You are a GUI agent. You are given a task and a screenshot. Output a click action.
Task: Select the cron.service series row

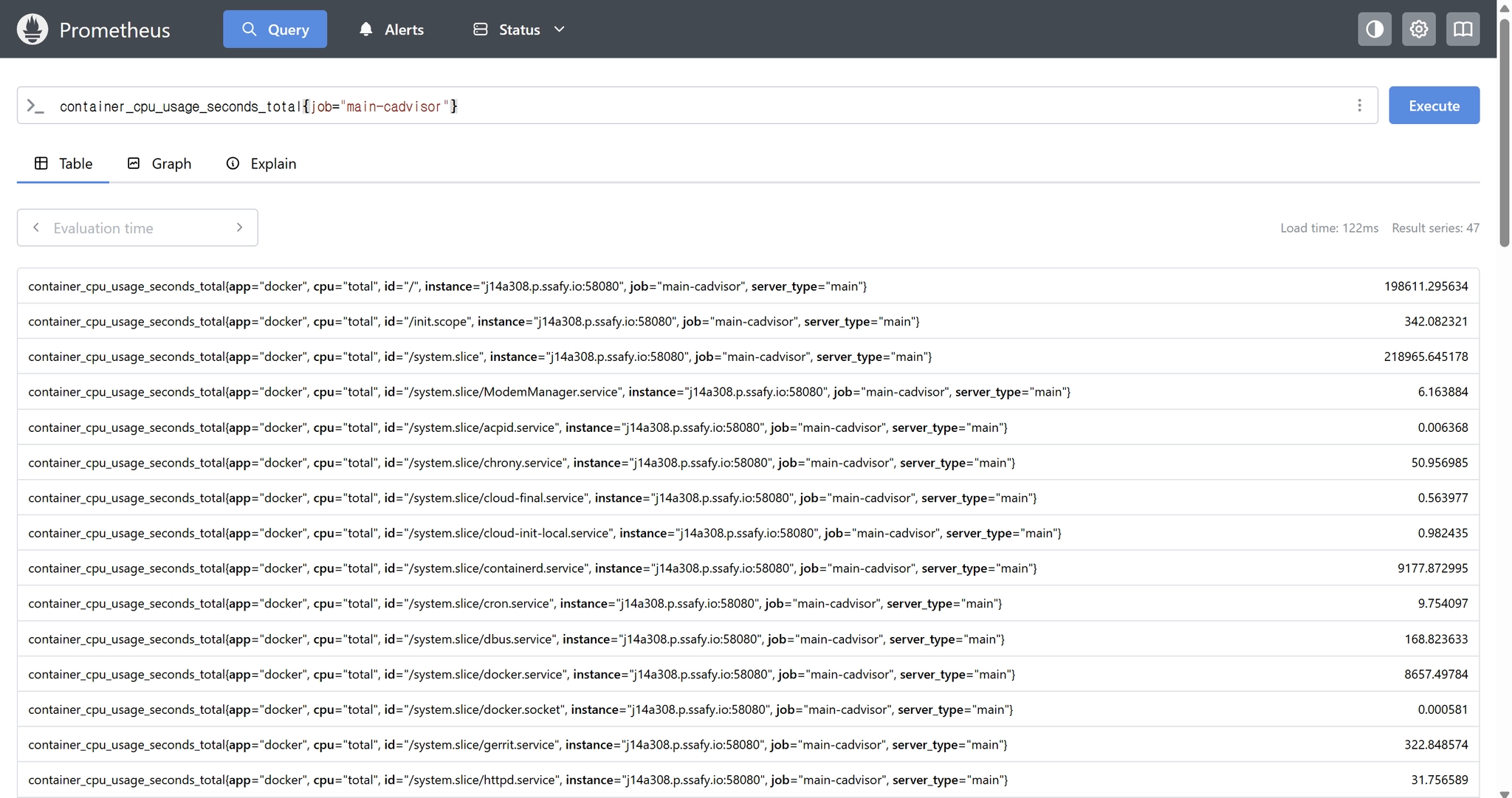(748, 604)
